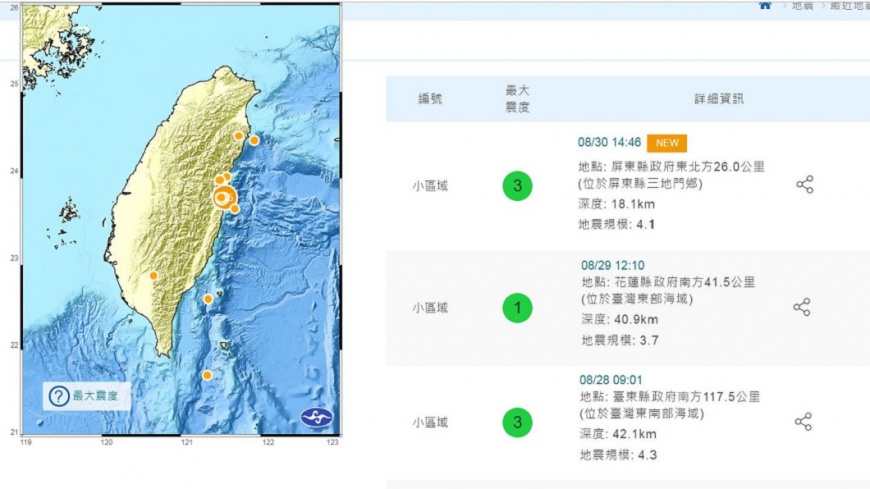This screenshot has width=870, height=489.
Task: Click the 深度: 18.1km text
Action: coord(616,204)
